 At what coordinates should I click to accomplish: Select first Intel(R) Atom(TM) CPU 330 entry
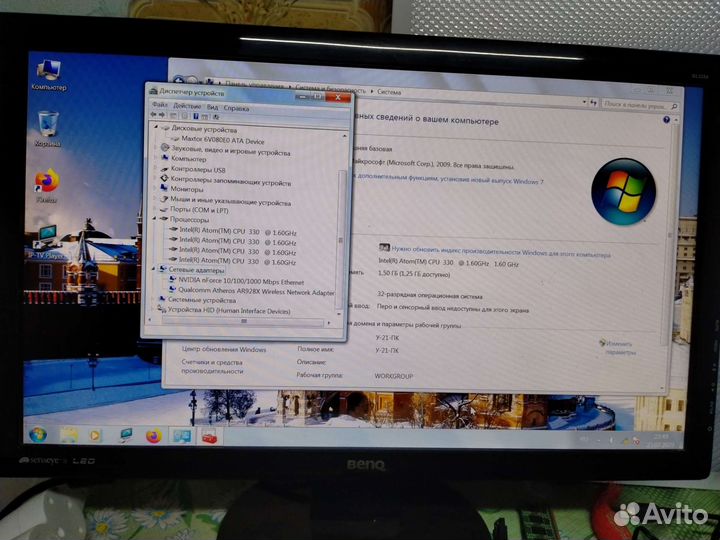pos(237,231)
